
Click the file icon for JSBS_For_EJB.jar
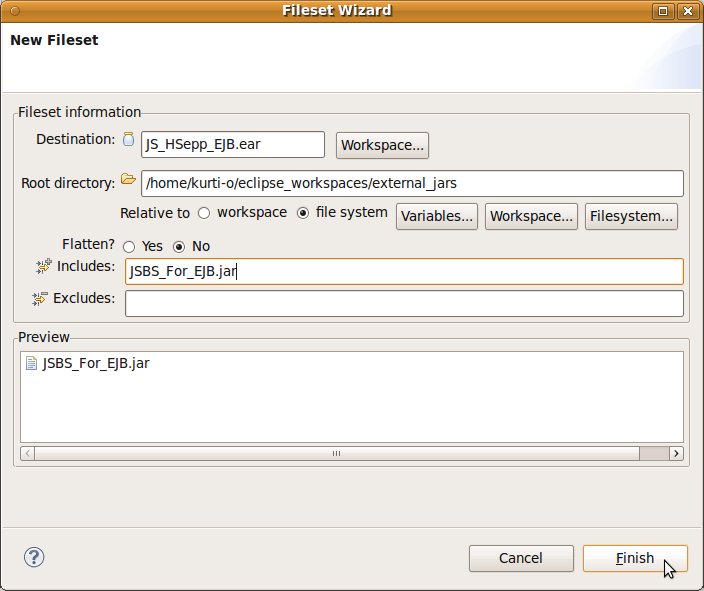point(32,364)
